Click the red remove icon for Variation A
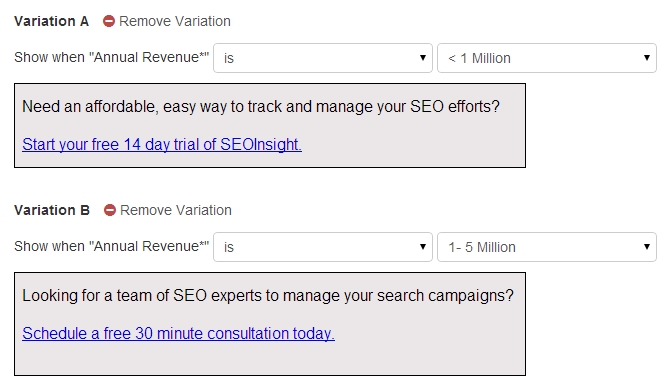The height and width of the screenshot is (387, 668). [109, 21]
